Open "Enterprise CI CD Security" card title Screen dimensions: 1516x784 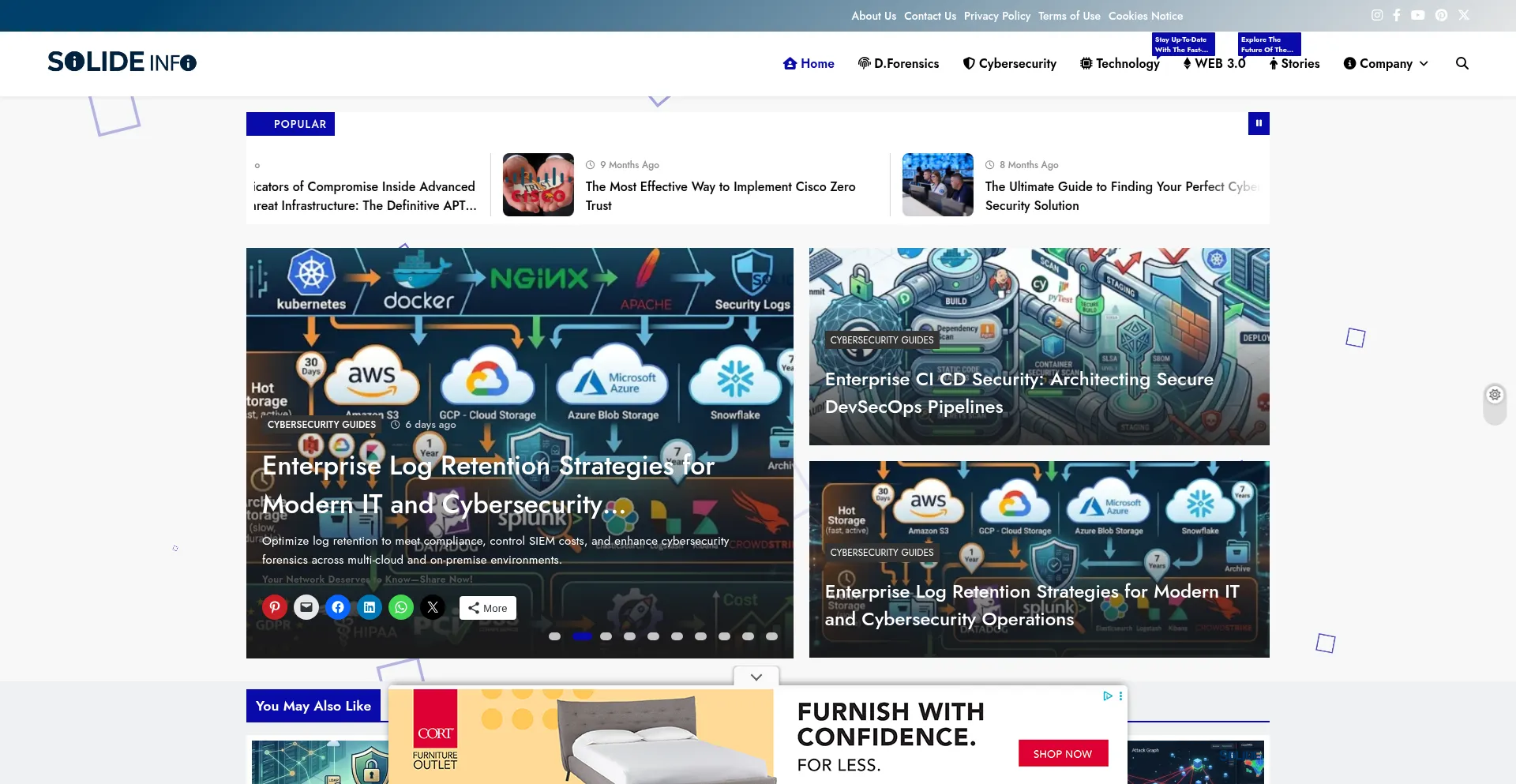[1019, 393]
